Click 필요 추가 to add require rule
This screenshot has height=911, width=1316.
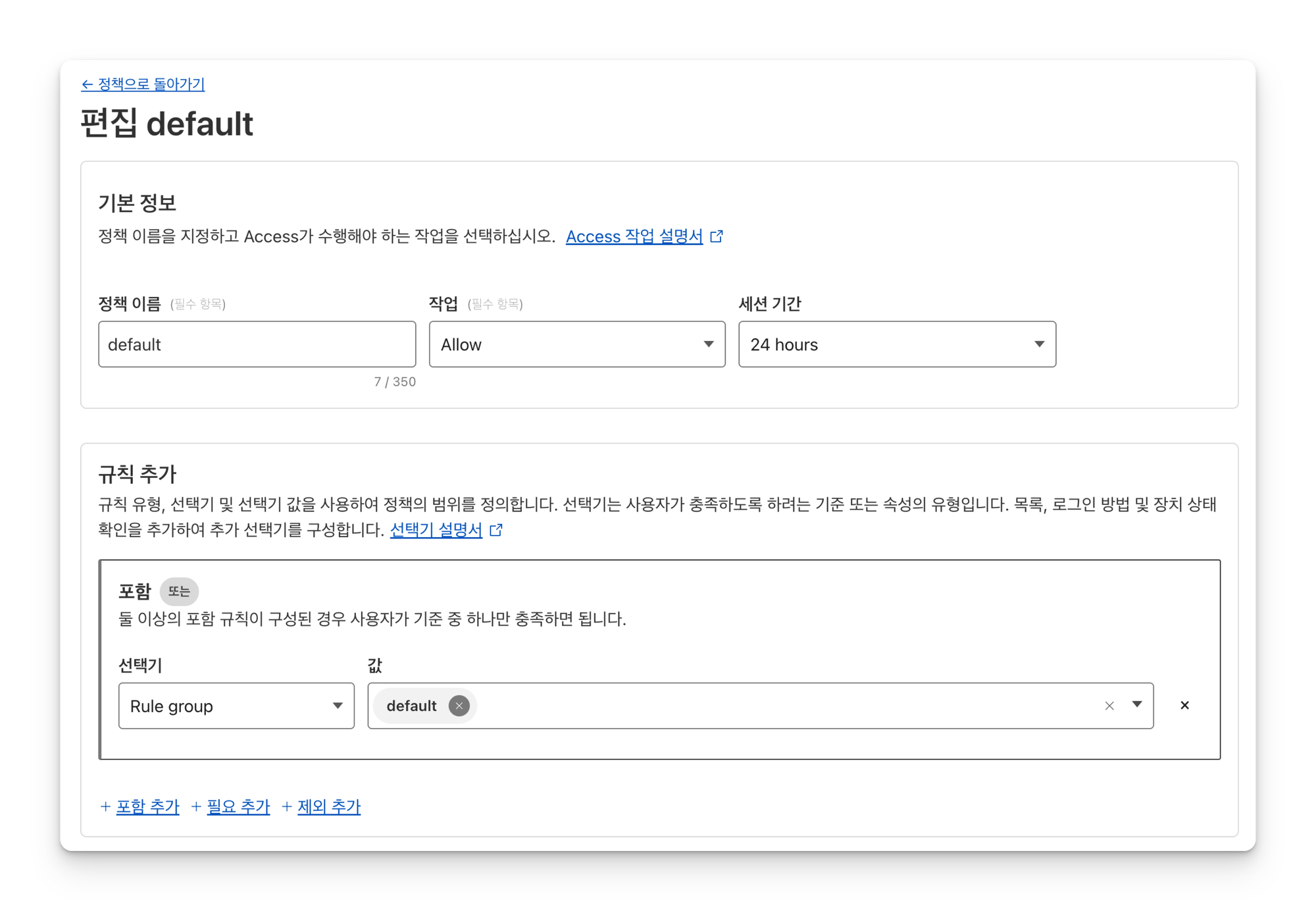pyautogui.click(x=238, y=806)
